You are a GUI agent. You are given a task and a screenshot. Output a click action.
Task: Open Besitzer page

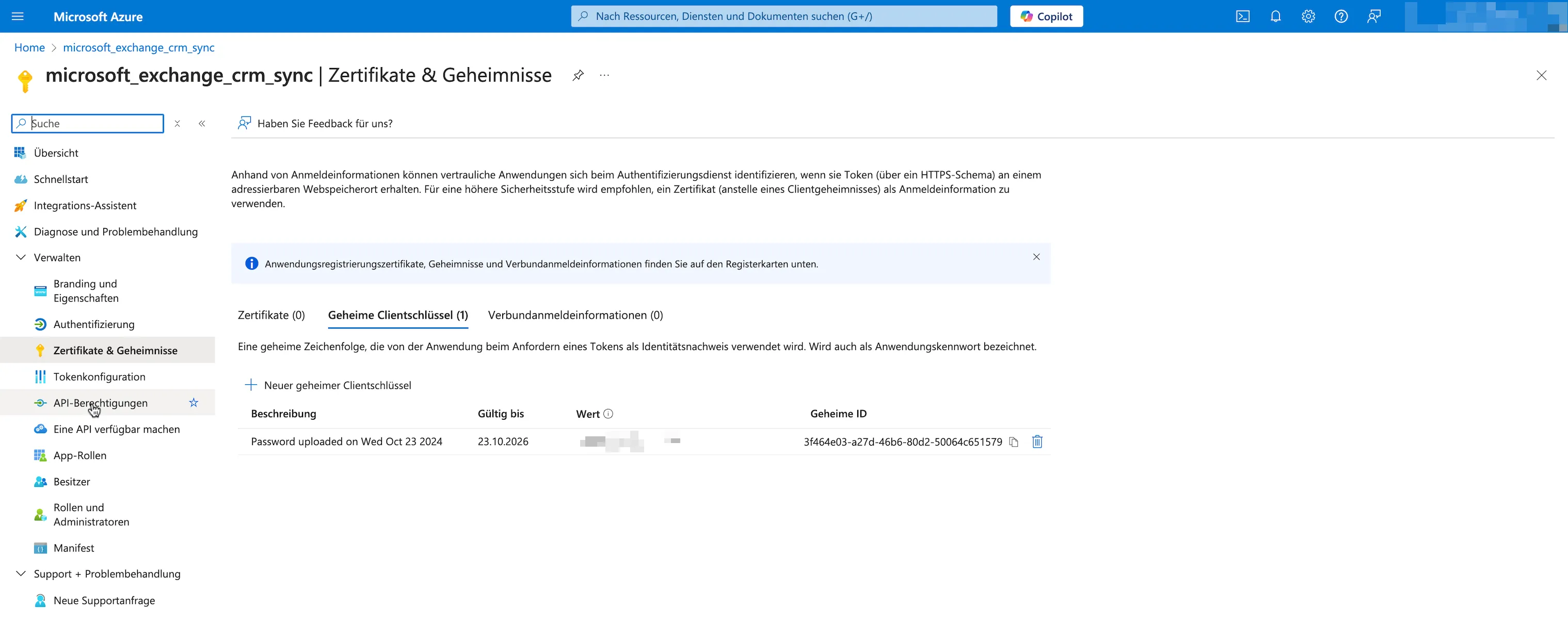[x=72, y=482]
